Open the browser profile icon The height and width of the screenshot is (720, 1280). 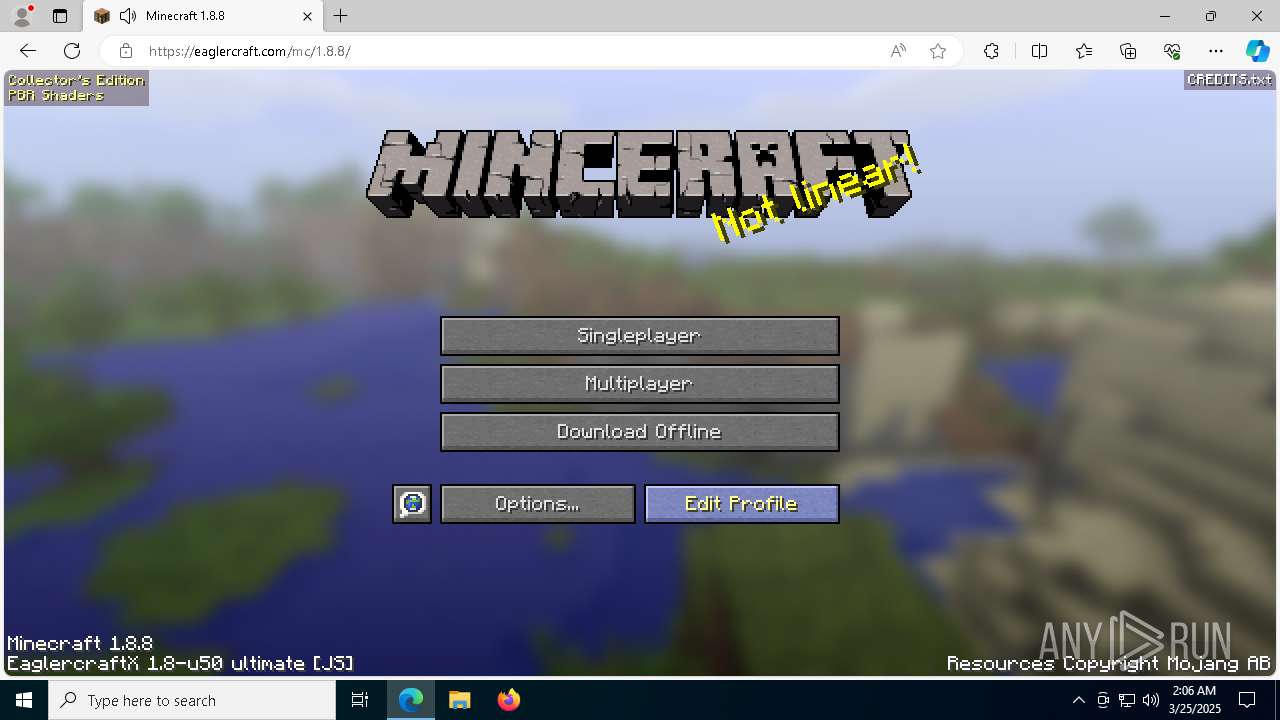pos(22,16)
